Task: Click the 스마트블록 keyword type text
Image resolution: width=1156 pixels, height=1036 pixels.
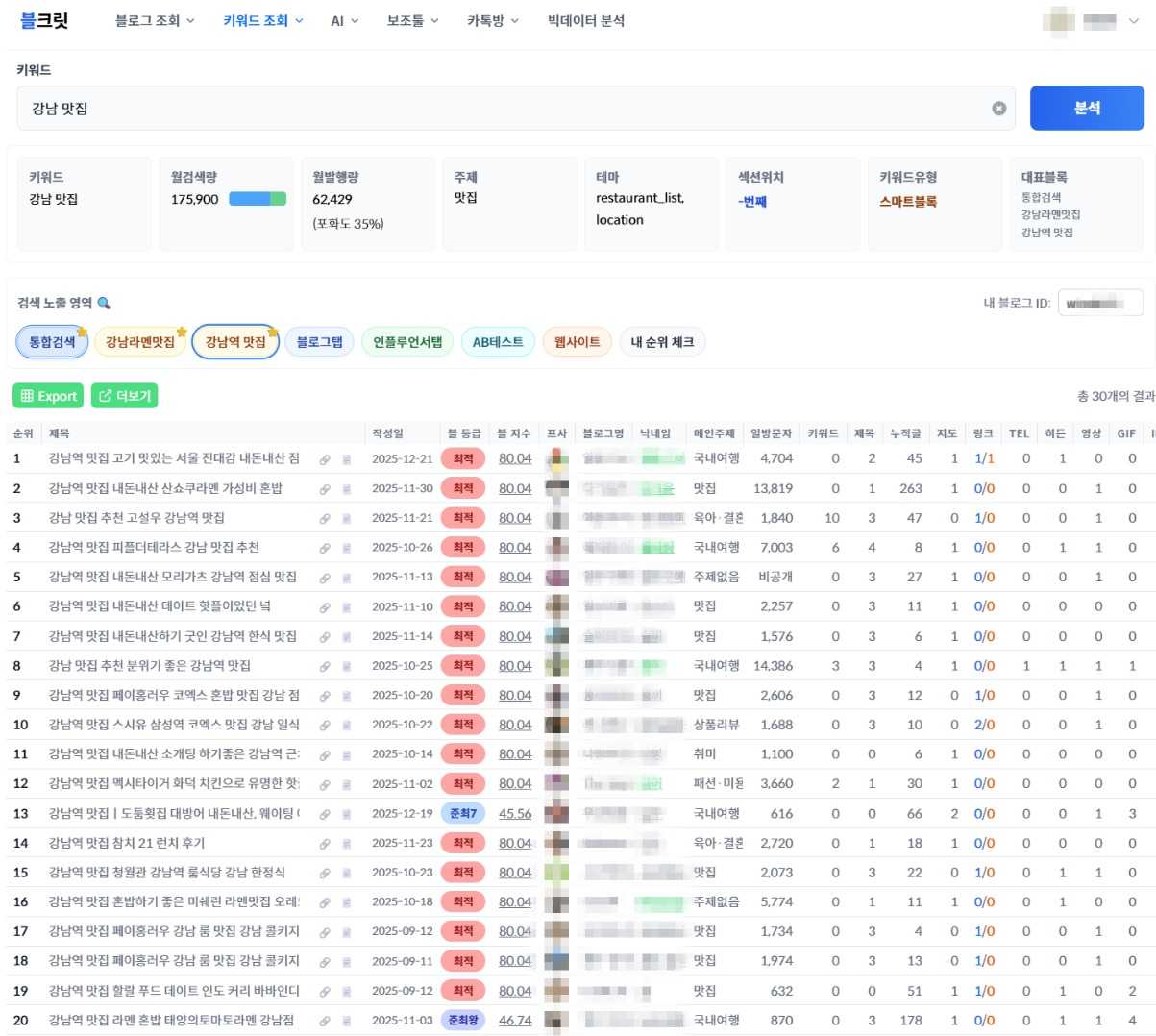Action: [x=908, y=202]
